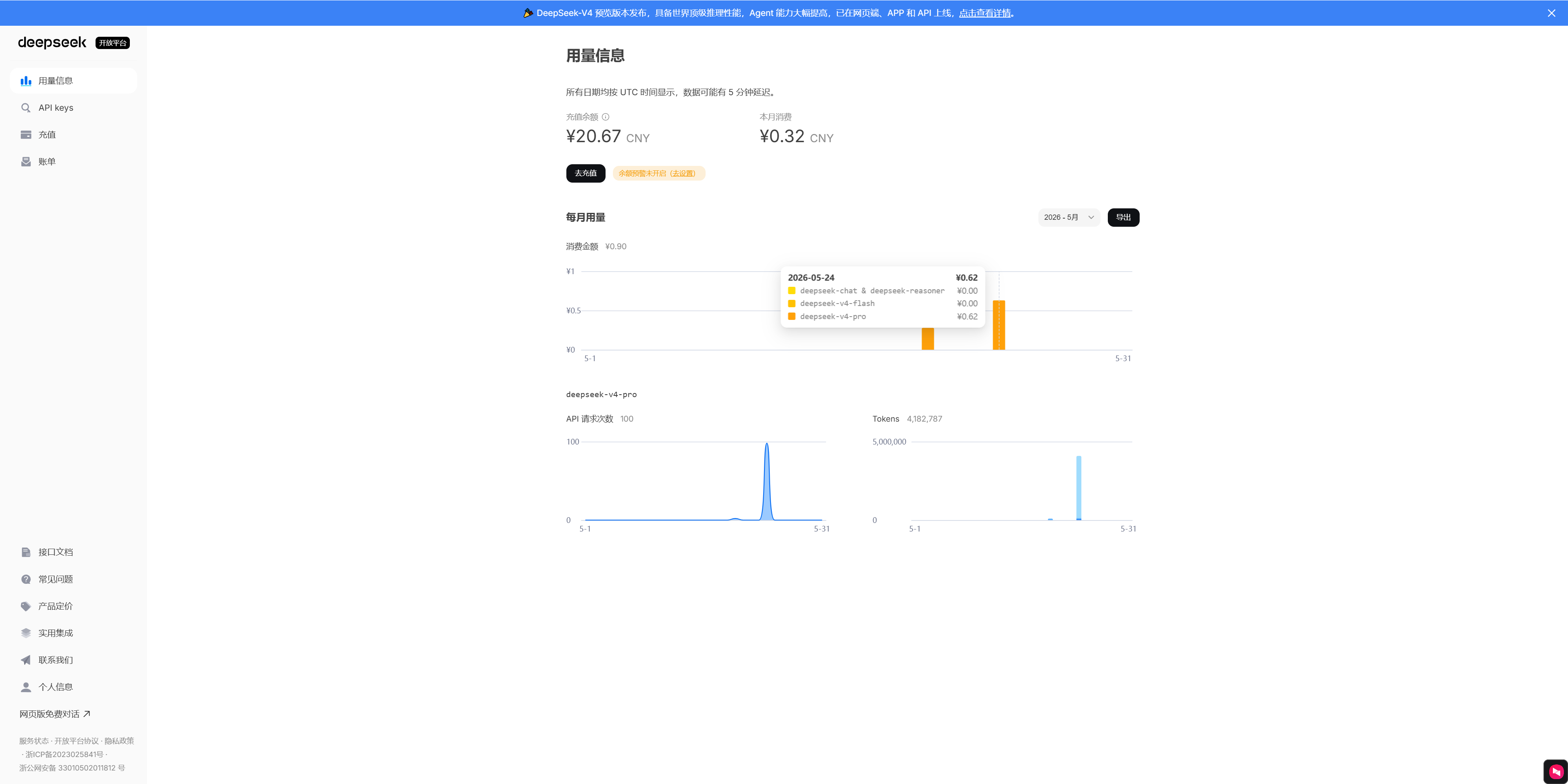Open the 隐私政策 footer link
This screenshot has height=784, width=1568.
[x=119, y=741]
